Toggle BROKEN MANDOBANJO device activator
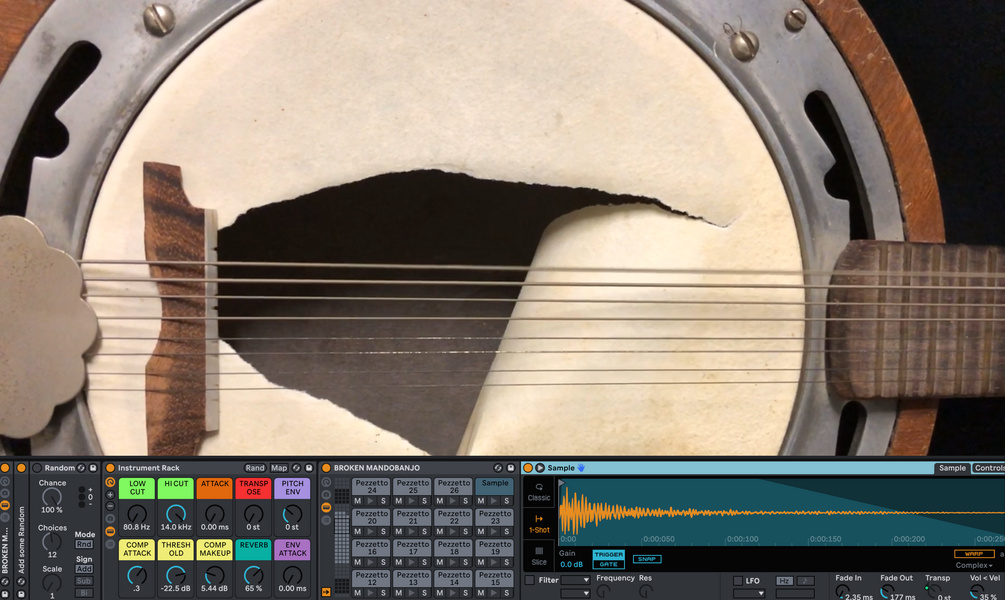 click(326, 468)
